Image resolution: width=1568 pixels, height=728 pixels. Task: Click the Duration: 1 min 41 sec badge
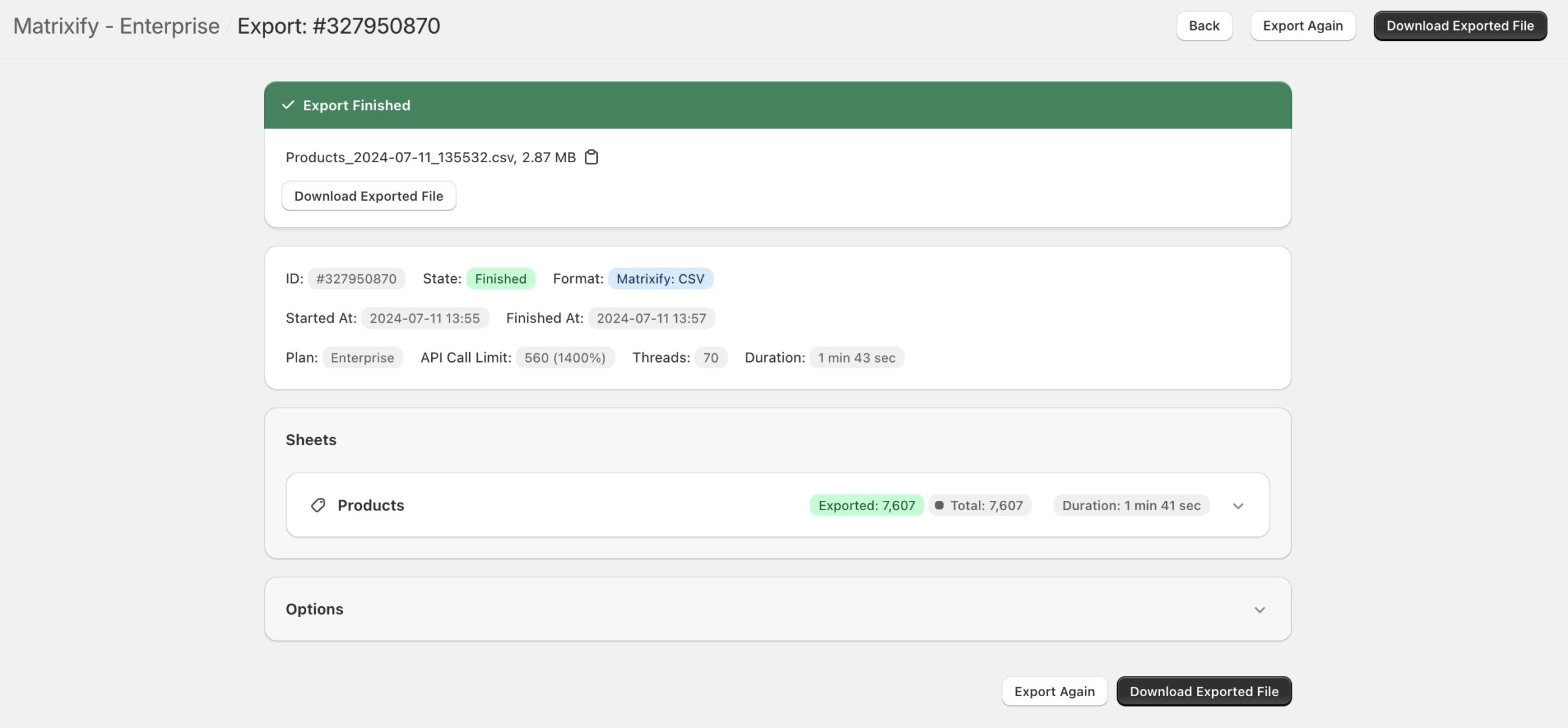(1131, 505)
